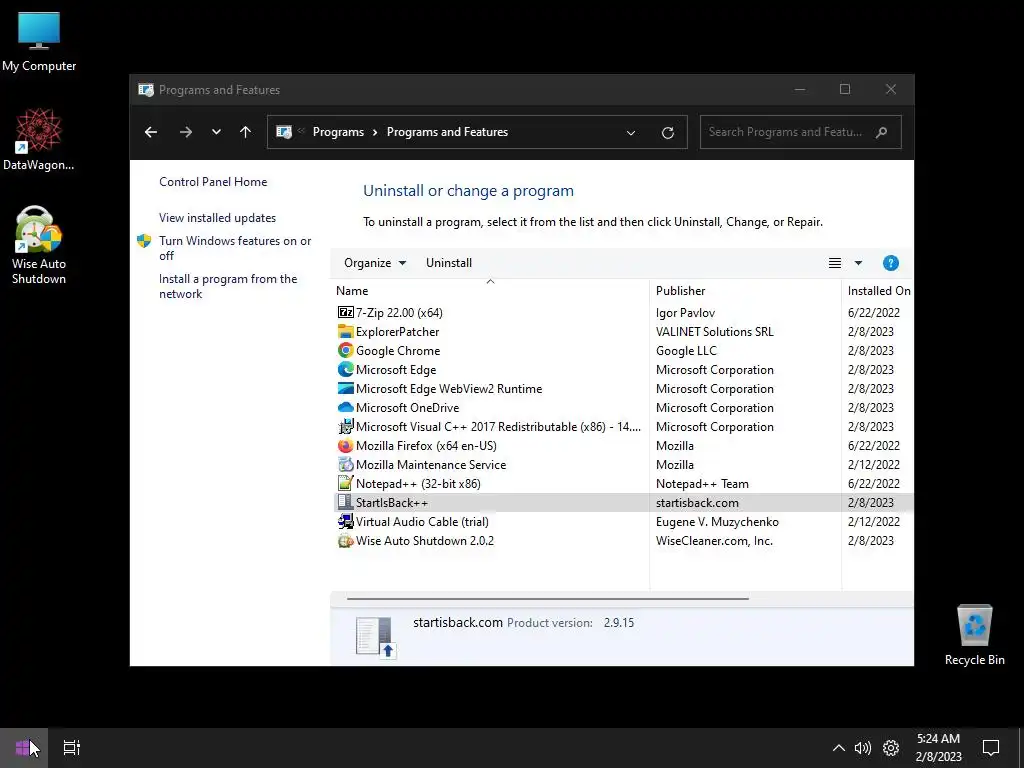
Task: Open the Windows Start button
Action: click(24, 748)
